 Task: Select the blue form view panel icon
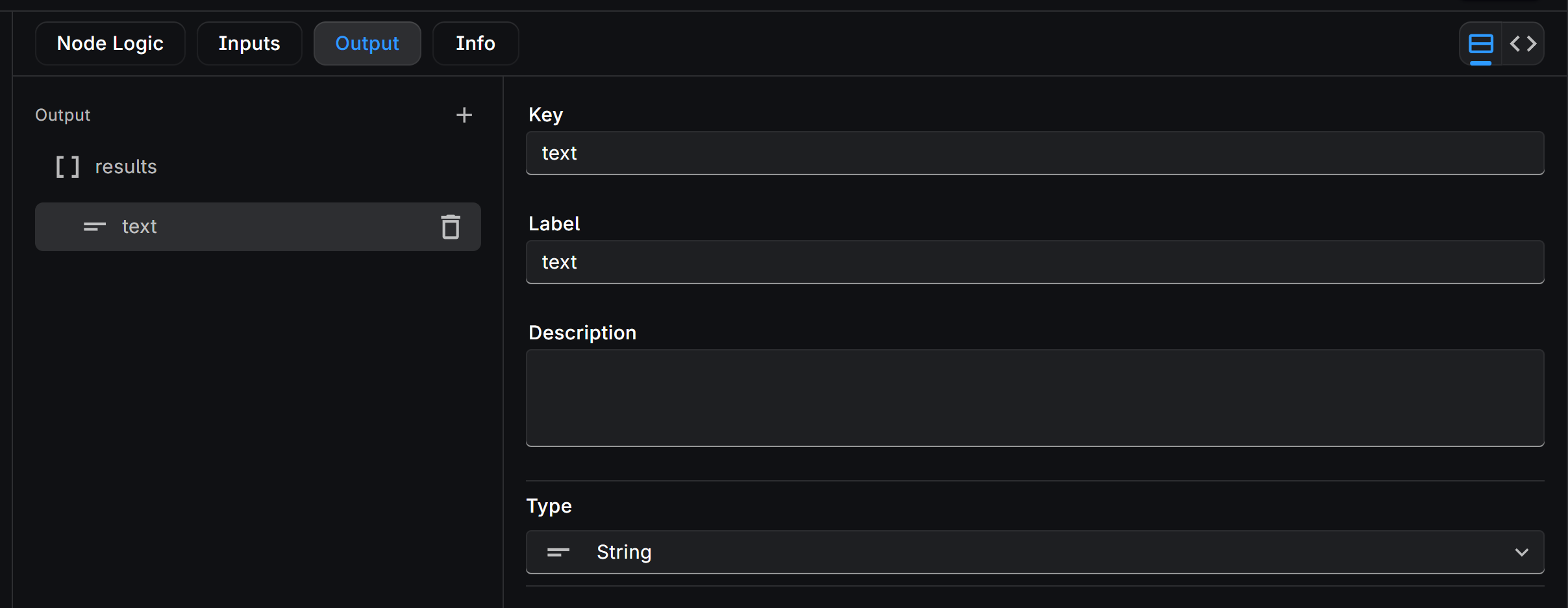[1480, 43]
